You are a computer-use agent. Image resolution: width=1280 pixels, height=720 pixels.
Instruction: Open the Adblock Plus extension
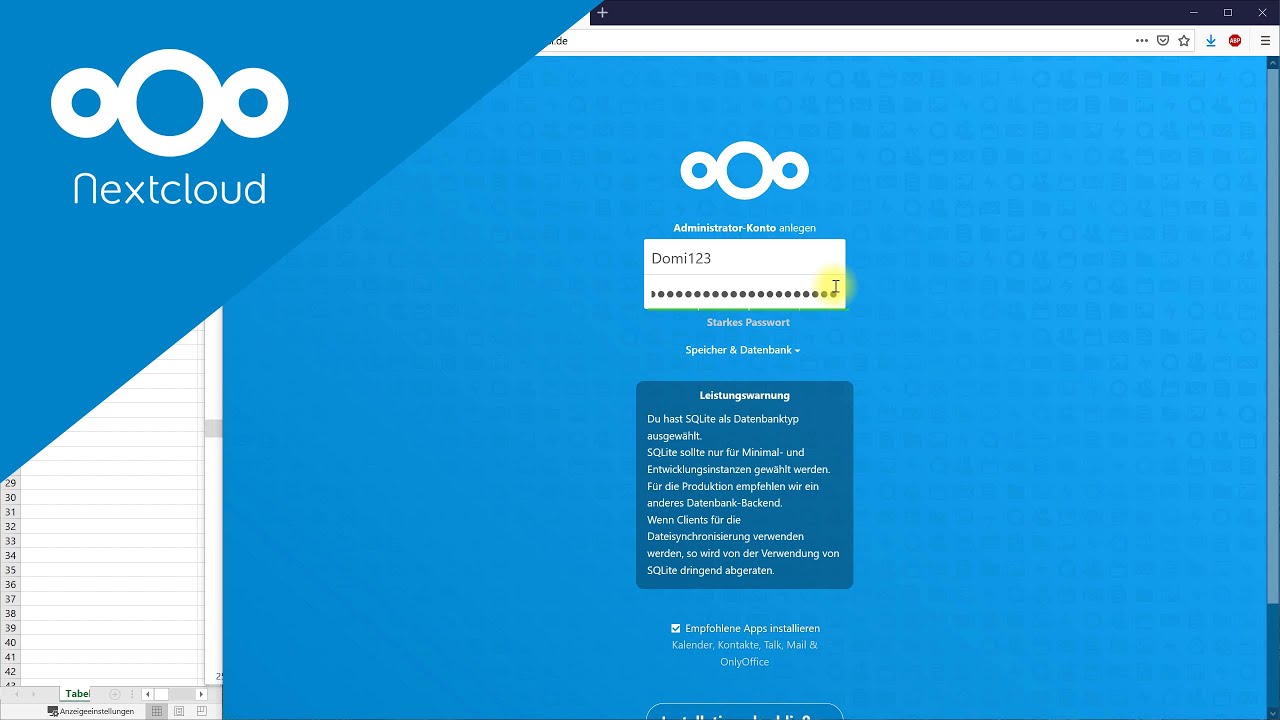tap(1235, 41)
